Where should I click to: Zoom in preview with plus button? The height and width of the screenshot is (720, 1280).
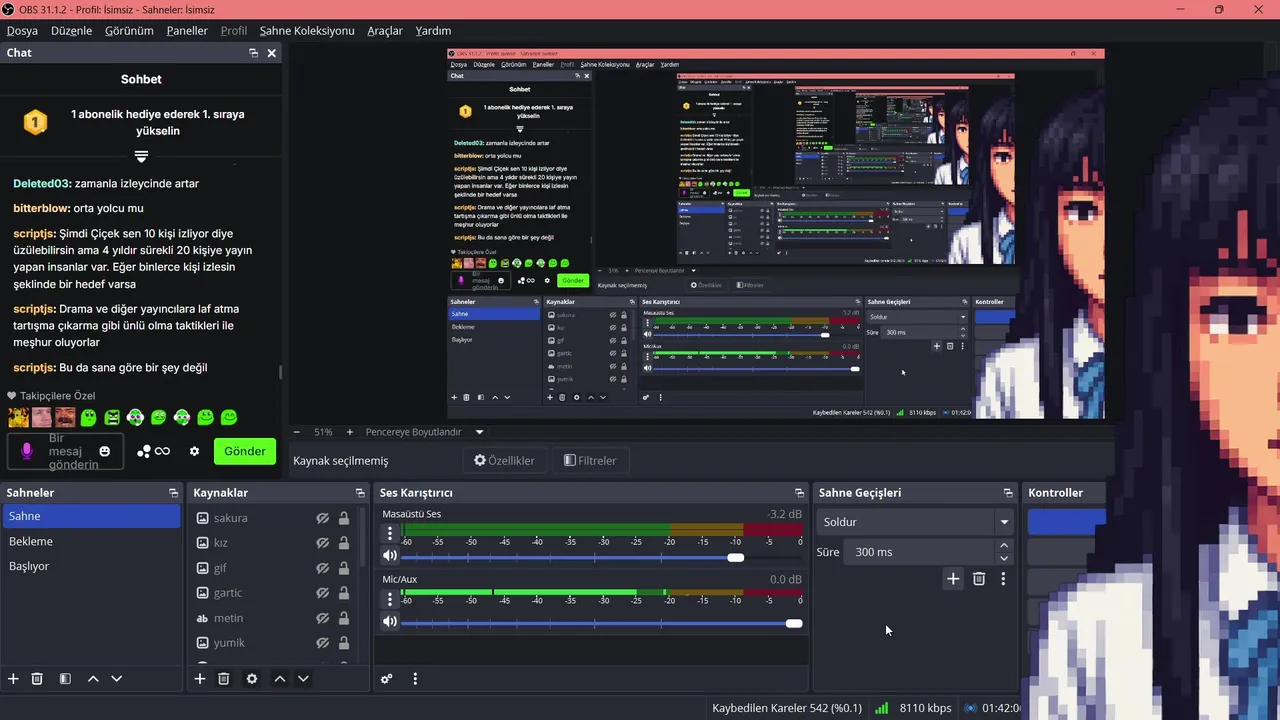(x=349, y=432)
